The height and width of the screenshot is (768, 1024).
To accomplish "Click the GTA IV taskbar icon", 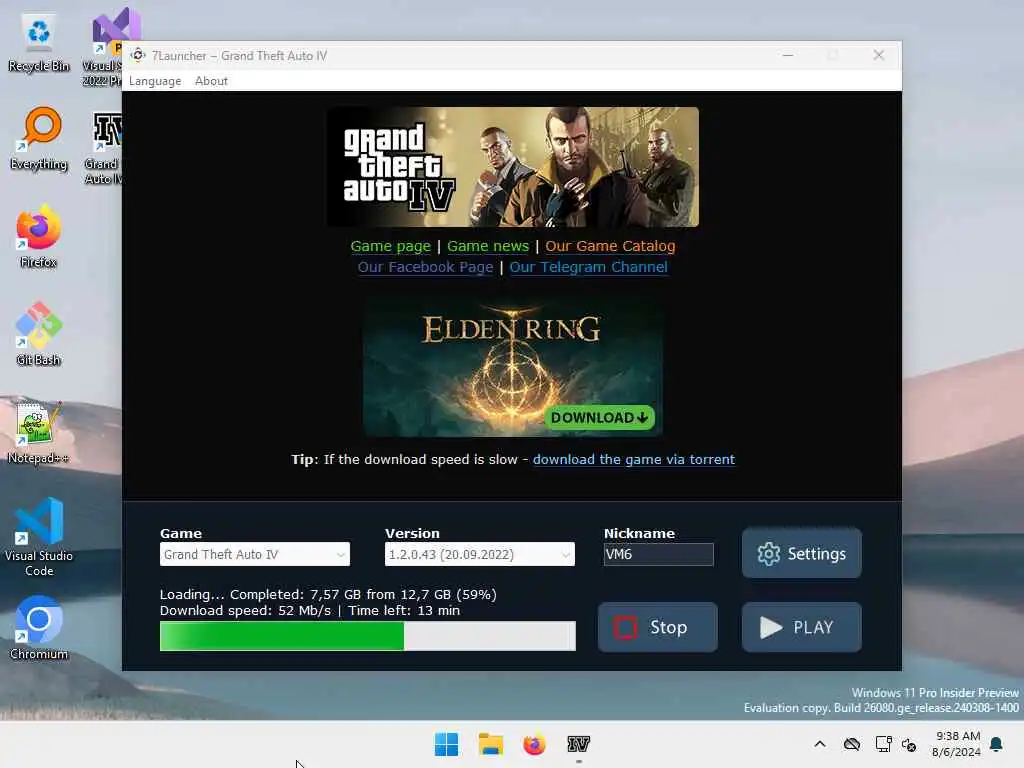I will 578,744.
